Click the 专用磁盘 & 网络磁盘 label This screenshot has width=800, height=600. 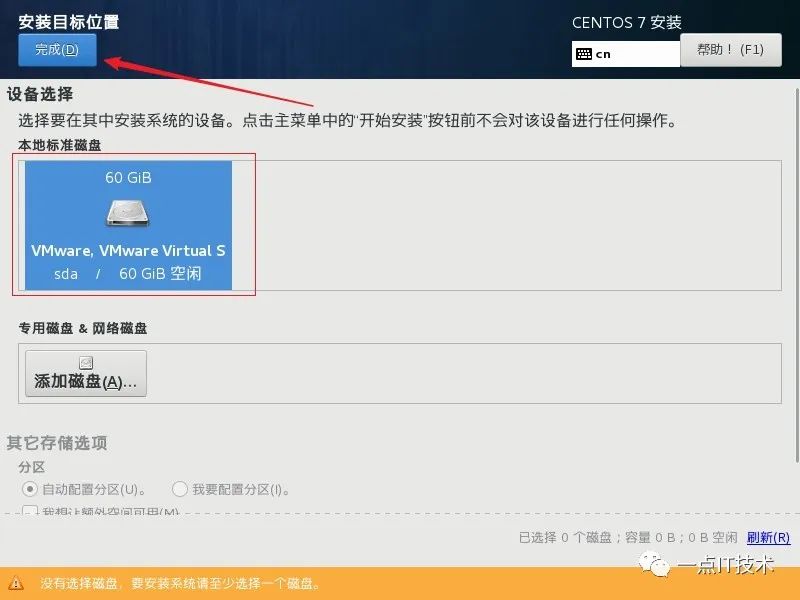83,328
